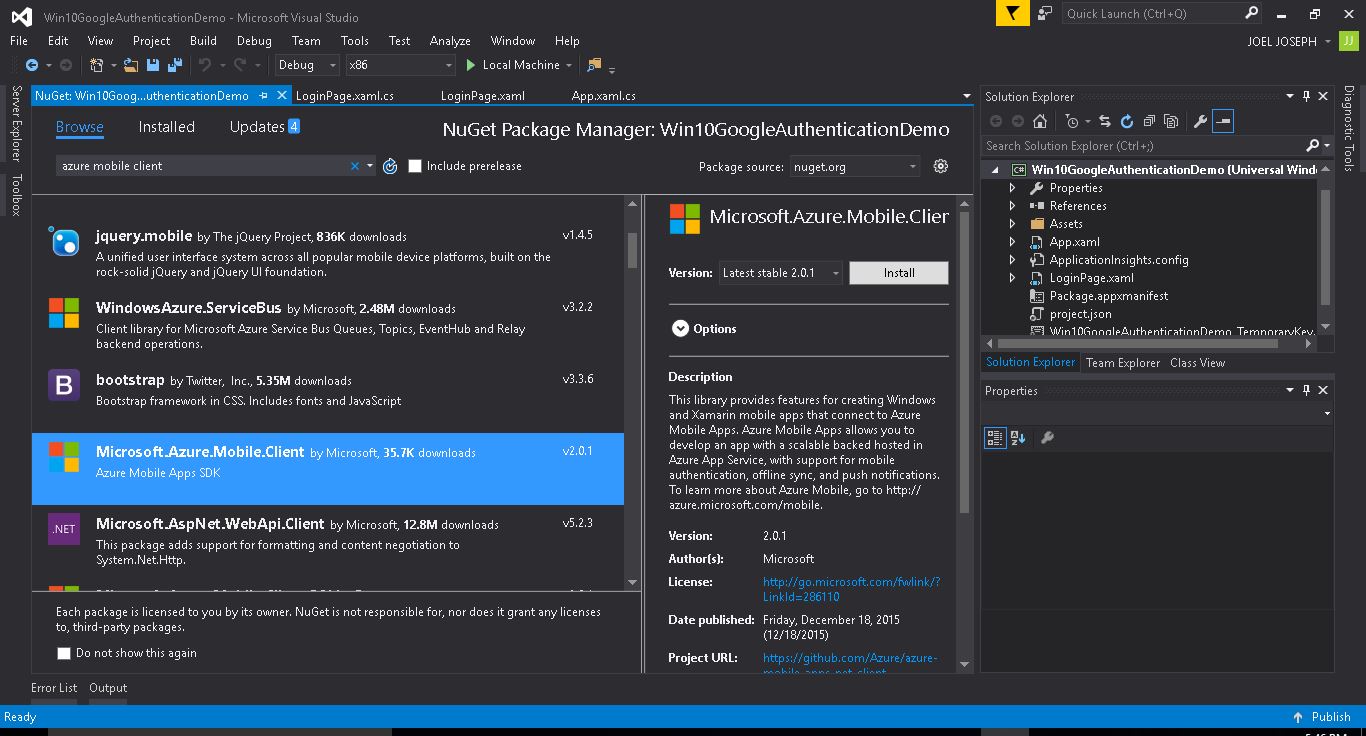
Task: Open the notifications flag icon
Action: pyautogui.click(x=1013, y=13)
